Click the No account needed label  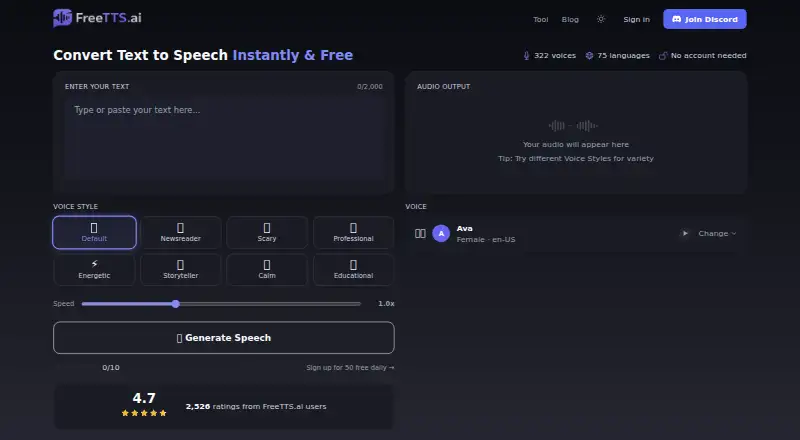709,56
